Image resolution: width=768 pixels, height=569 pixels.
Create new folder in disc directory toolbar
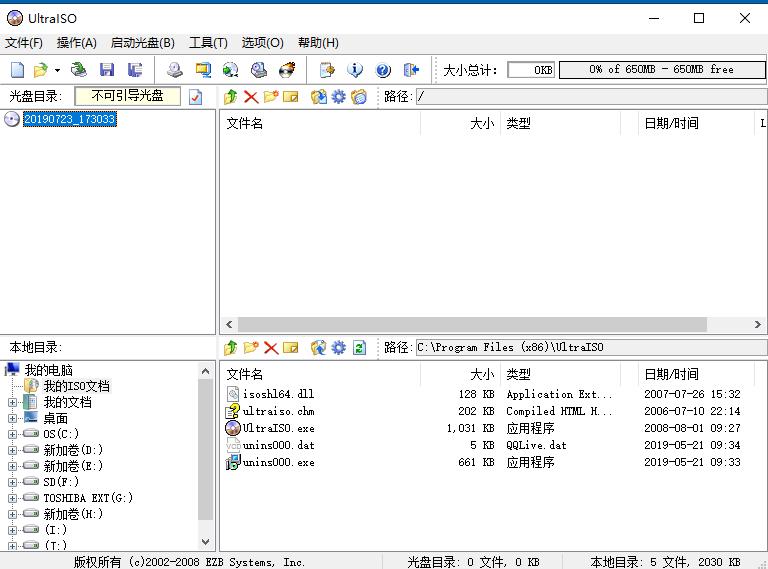[271, 96]
